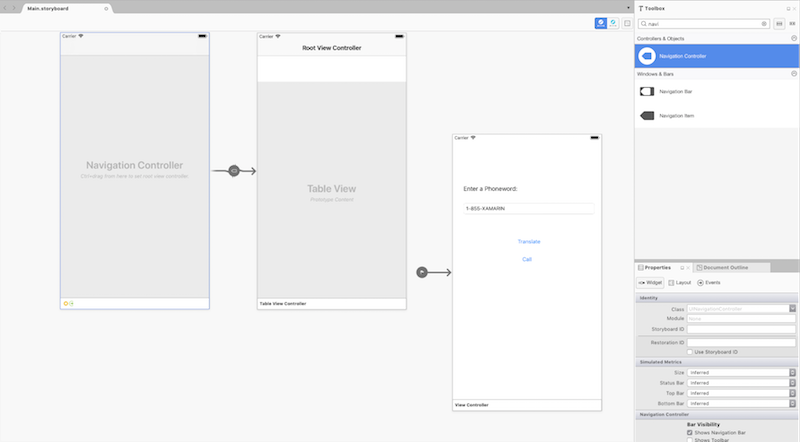Select the Widget properties tab
The image size is (800, 442).
(650, 283)
